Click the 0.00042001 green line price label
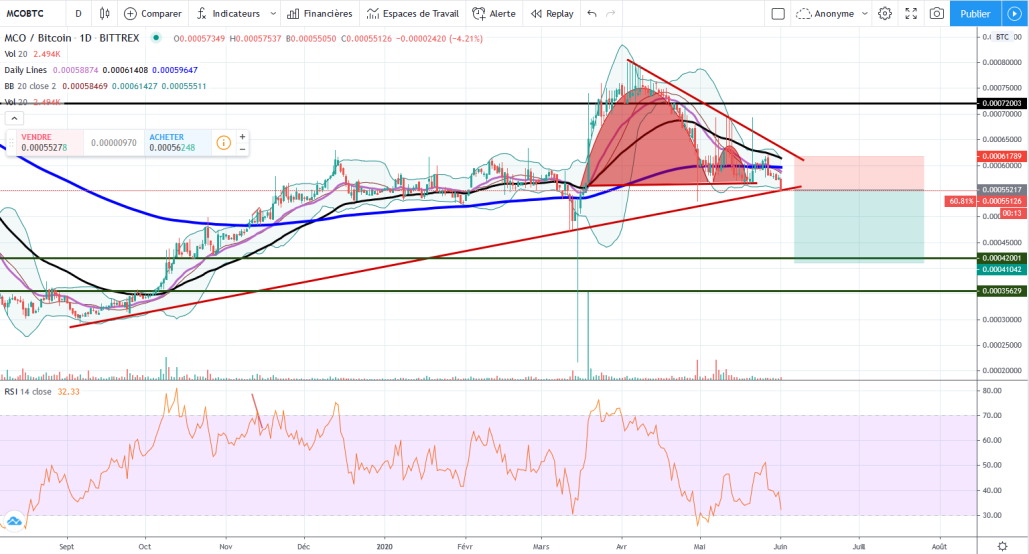 click(x=1002, y=258)
